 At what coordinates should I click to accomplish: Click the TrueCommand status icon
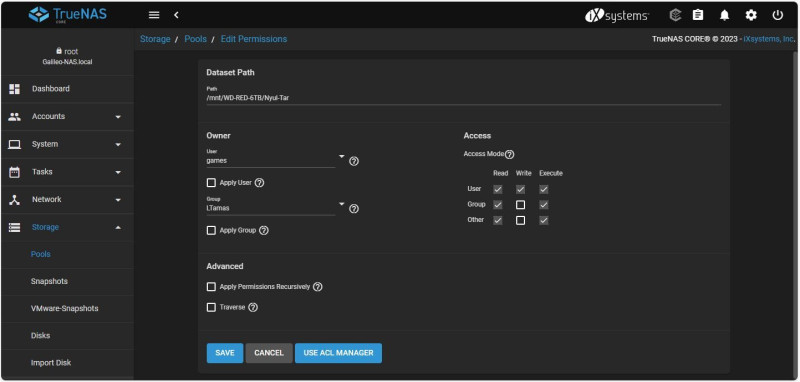point(676,15)
